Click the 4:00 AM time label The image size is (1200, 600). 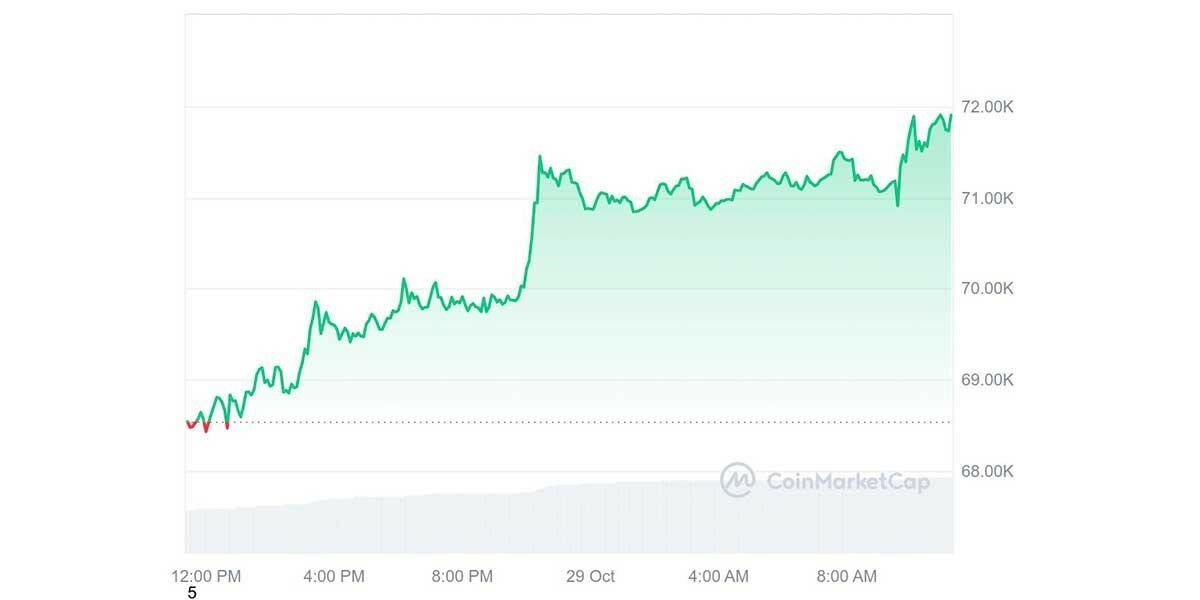coord(717,576)
